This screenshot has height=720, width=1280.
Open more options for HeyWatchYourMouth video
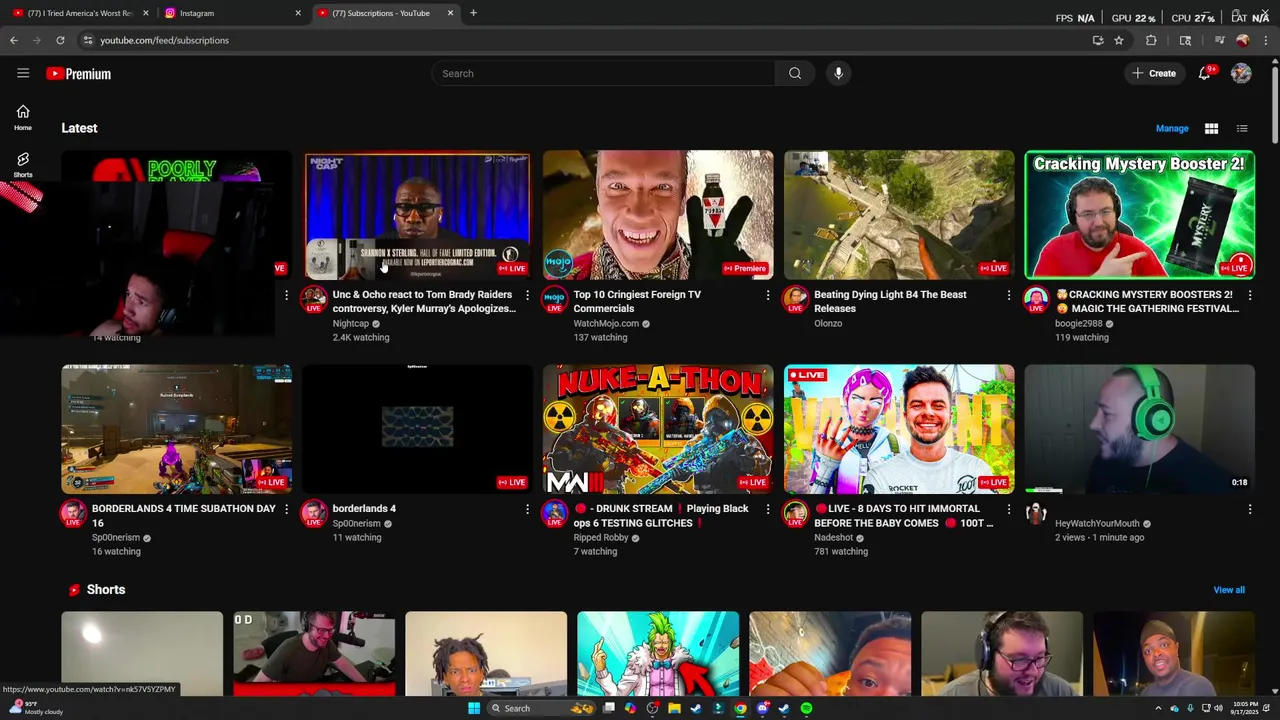click(1249, 510)
